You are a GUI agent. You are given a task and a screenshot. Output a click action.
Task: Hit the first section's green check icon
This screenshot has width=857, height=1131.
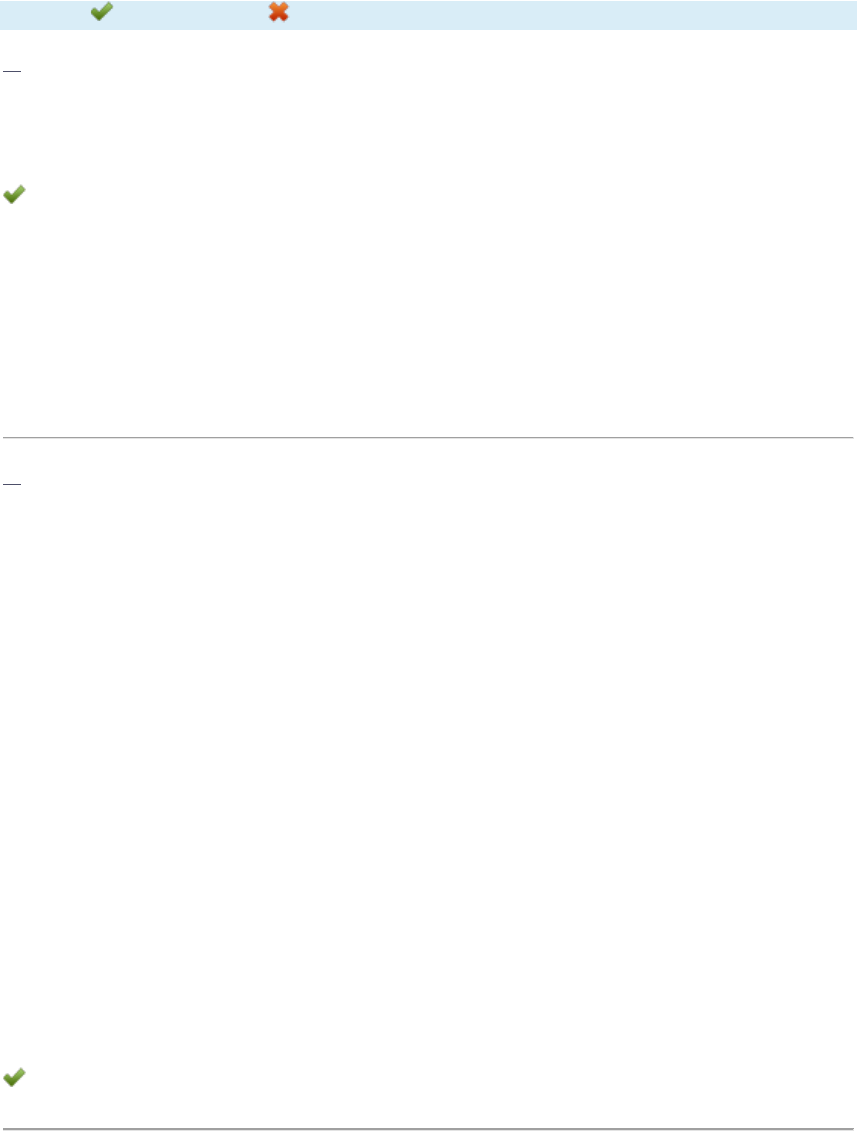(14, 197)
